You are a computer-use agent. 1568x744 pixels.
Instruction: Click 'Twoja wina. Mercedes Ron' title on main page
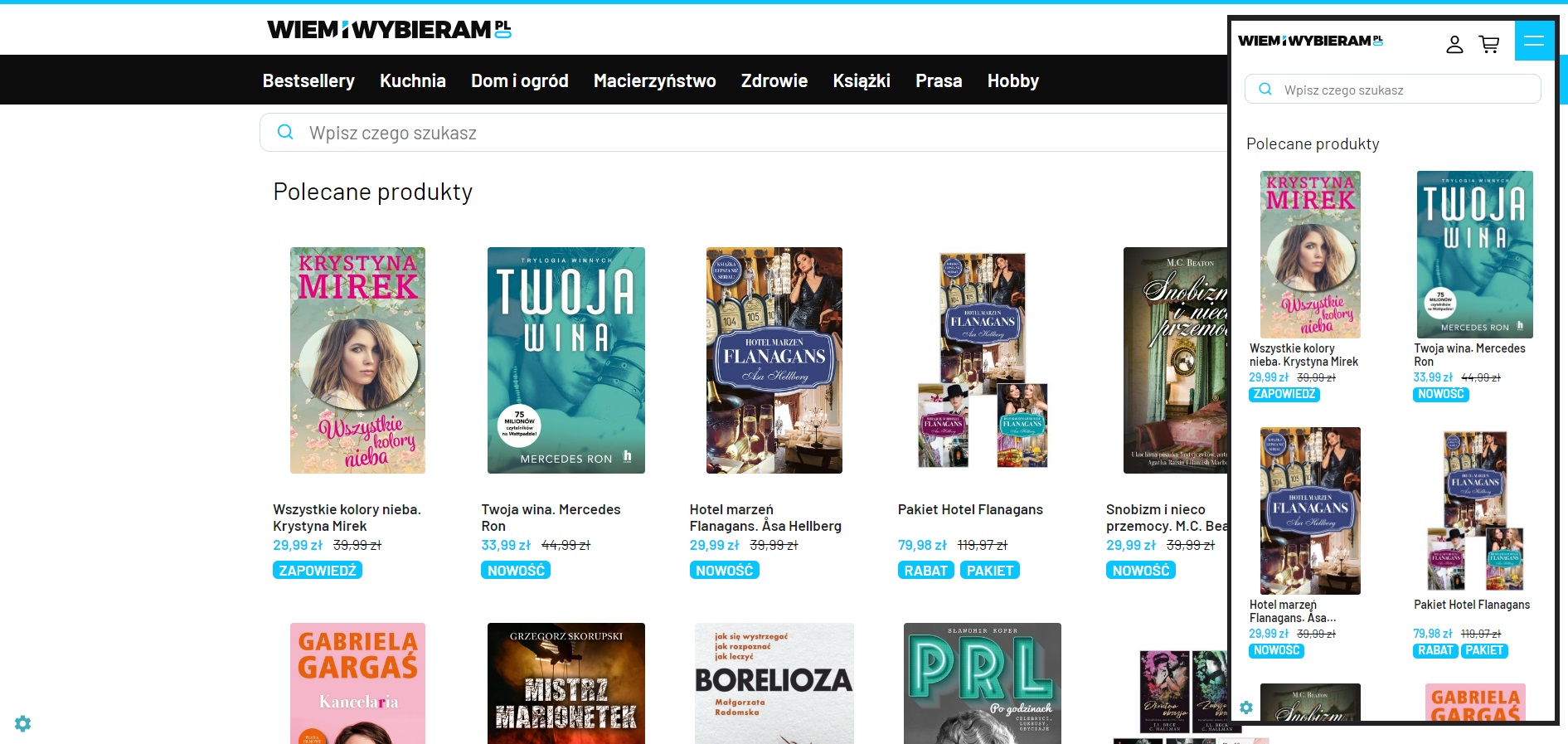coord(551,518)
